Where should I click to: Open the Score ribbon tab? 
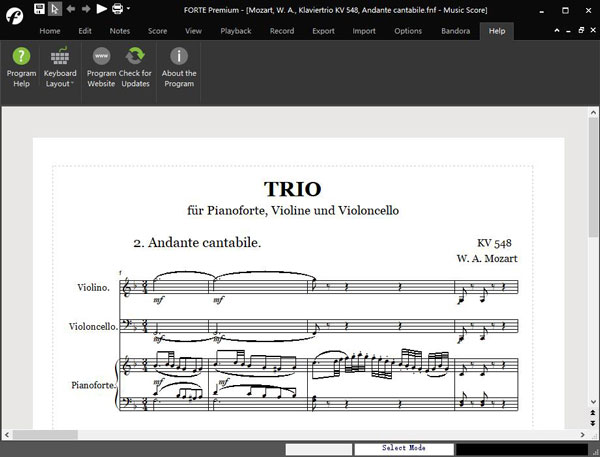[158, 31]
